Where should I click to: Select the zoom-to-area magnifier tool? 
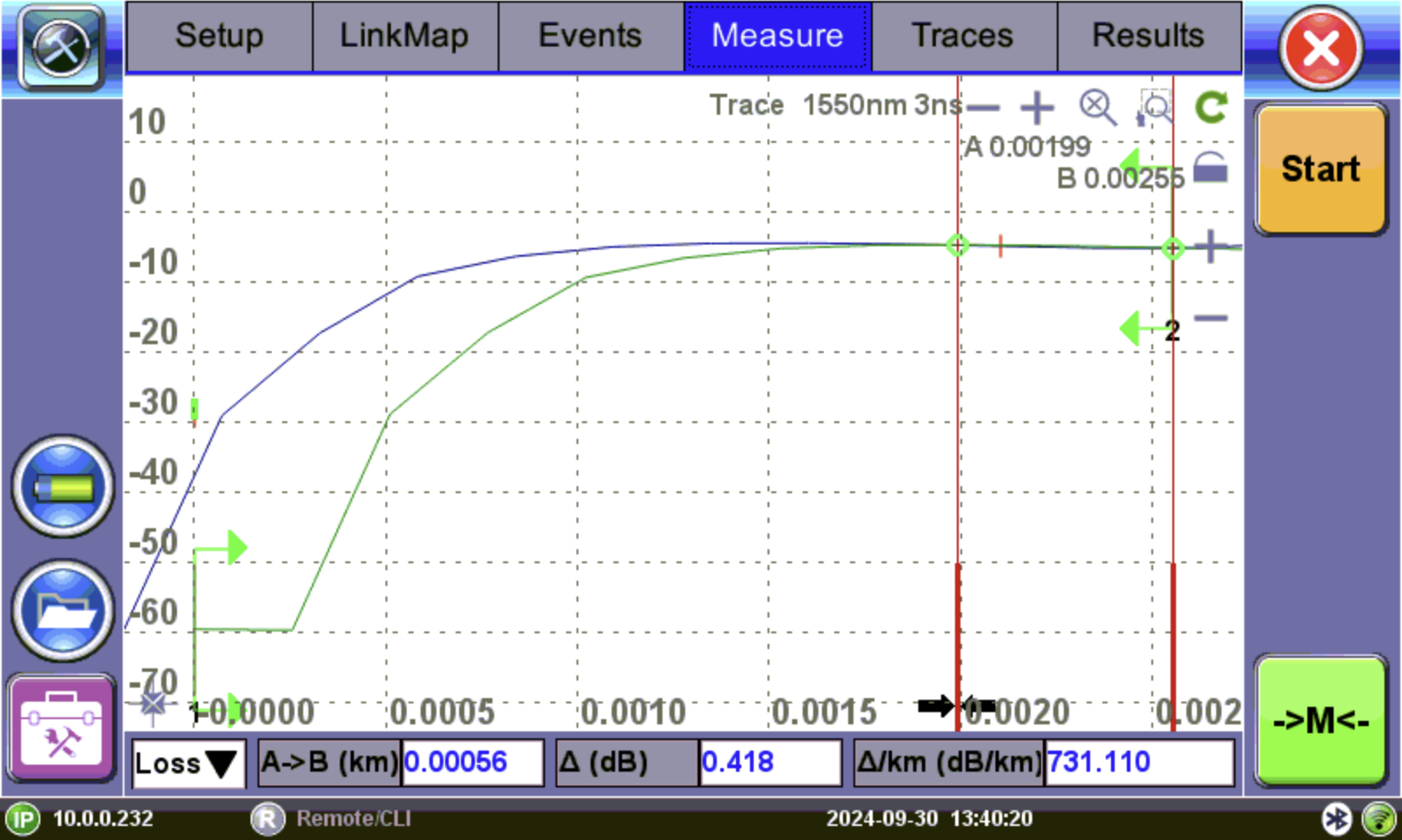click(1154, 109)
